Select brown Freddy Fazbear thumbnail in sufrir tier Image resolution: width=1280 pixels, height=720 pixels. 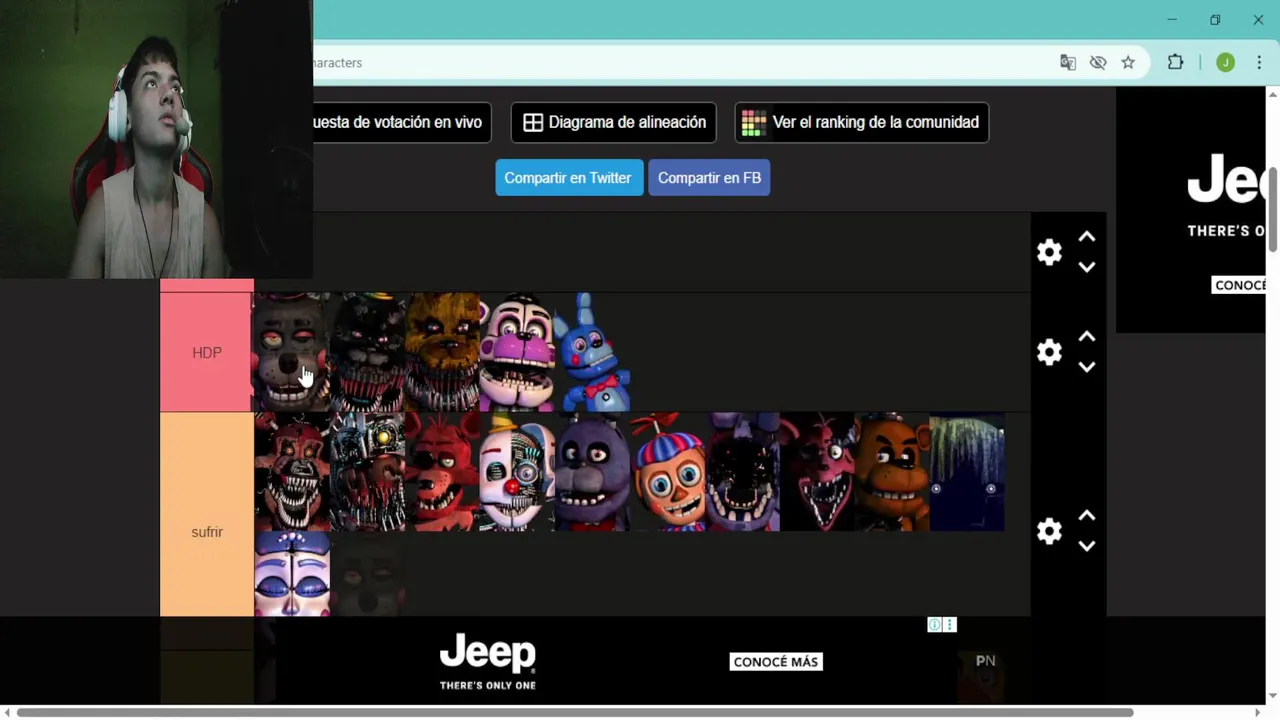coord(892,472)
